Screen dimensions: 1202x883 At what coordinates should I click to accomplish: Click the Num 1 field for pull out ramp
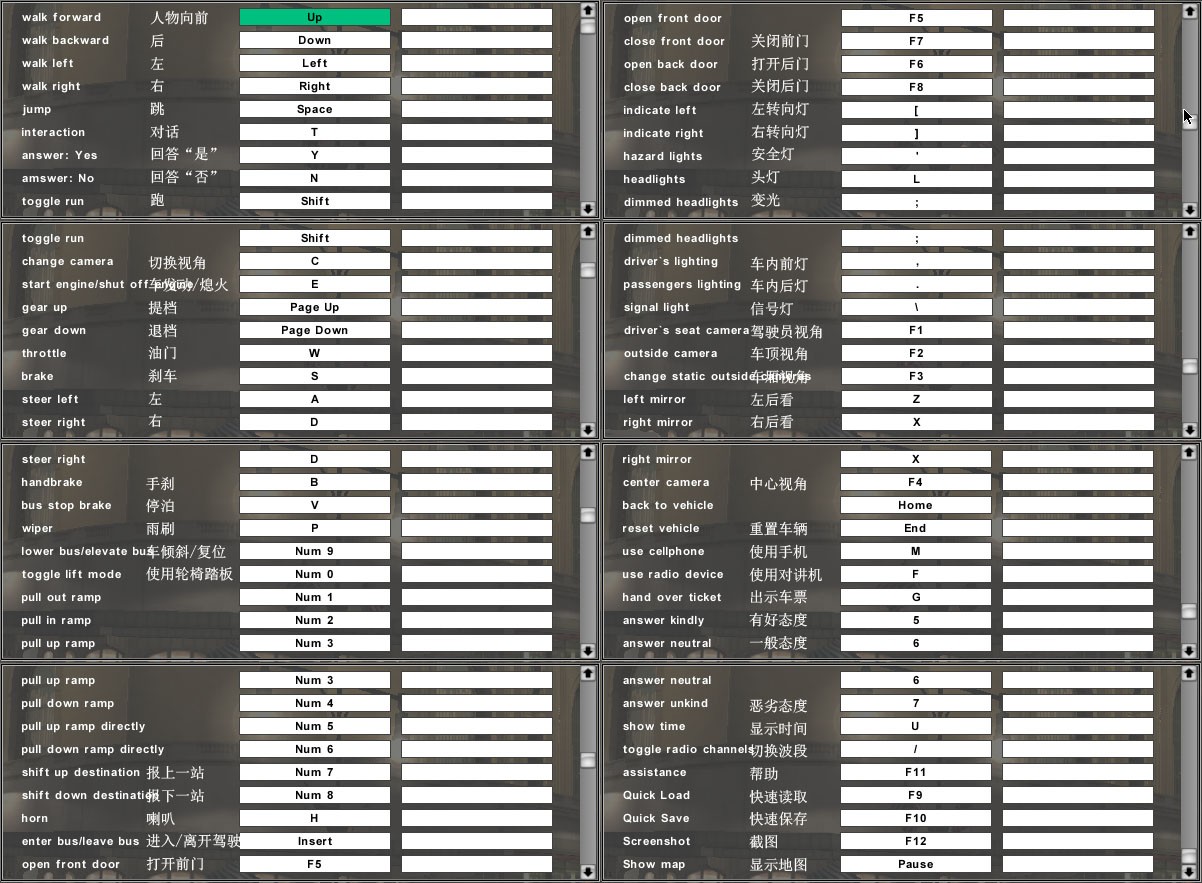315,597
